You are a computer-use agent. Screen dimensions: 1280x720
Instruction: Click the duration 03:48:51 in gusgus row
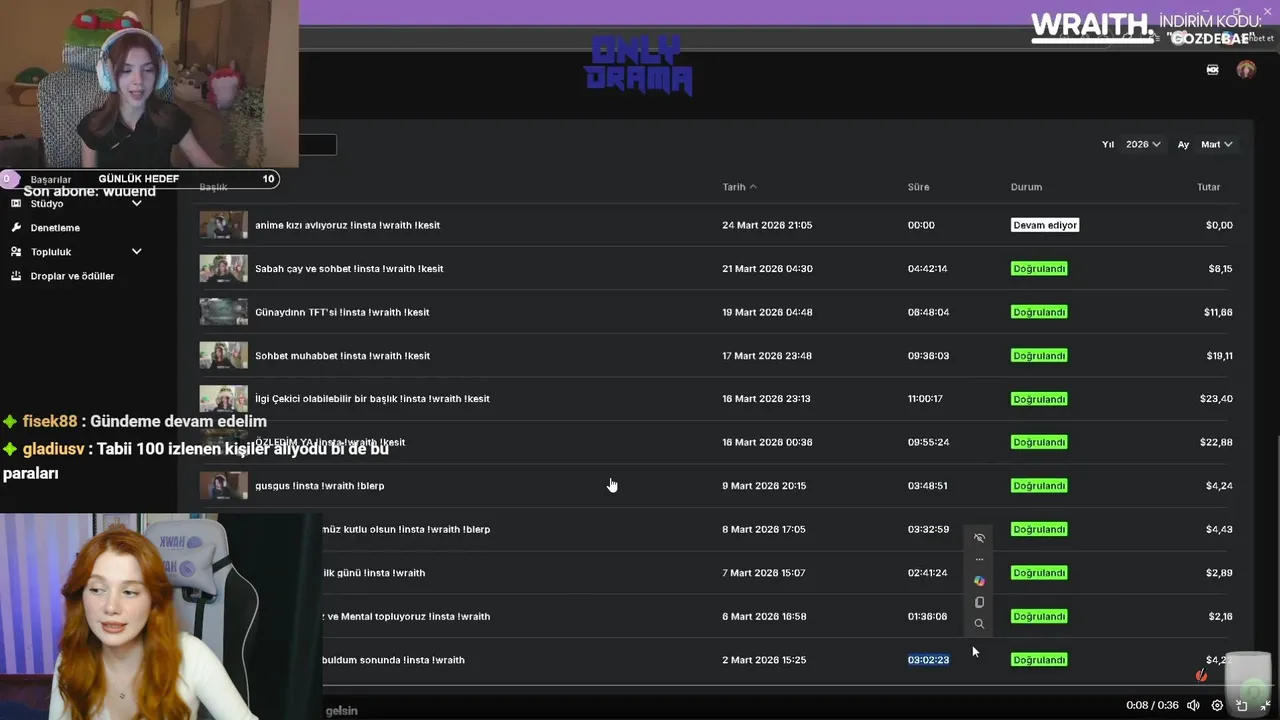(927, 486)
